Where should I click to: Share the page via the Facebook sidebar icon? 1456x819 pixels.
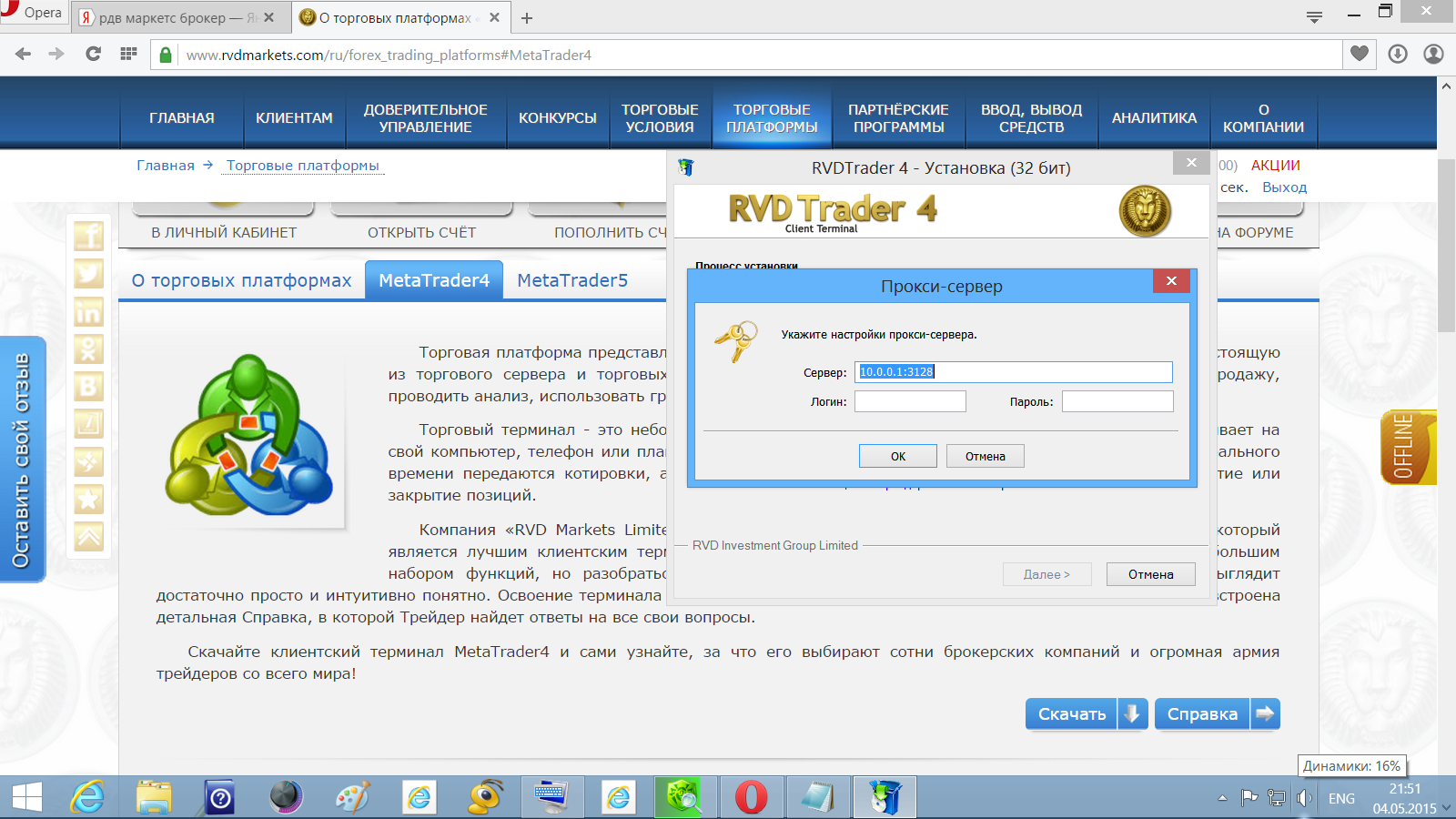point(88,236)
